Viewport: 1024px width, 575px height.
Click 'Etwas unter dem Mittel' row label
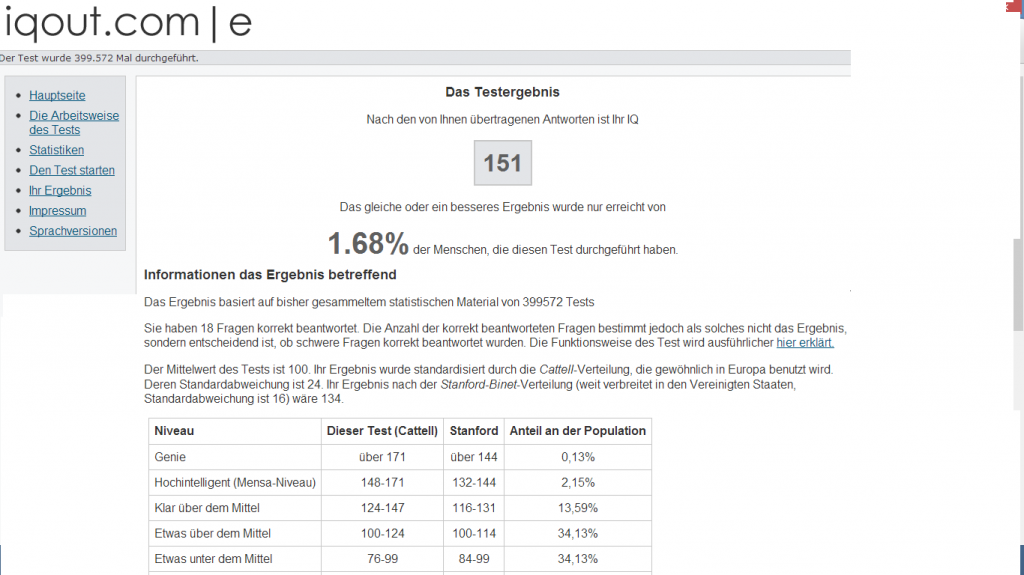tap(214, 559)
